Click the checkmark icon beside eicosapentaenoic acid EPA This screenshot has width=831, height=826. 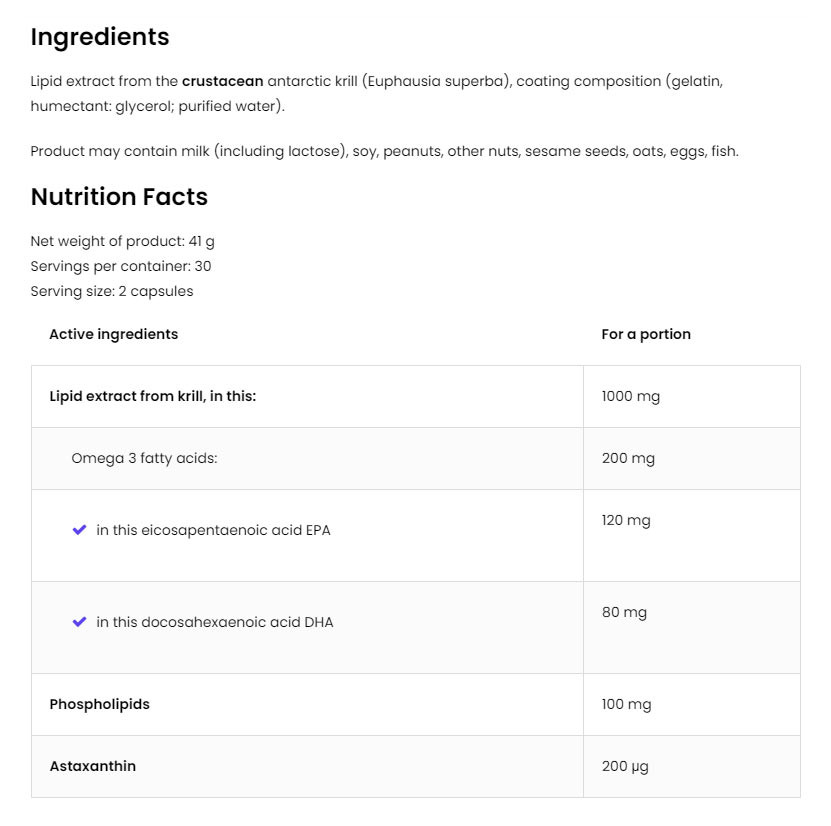[x=80, y=530]
